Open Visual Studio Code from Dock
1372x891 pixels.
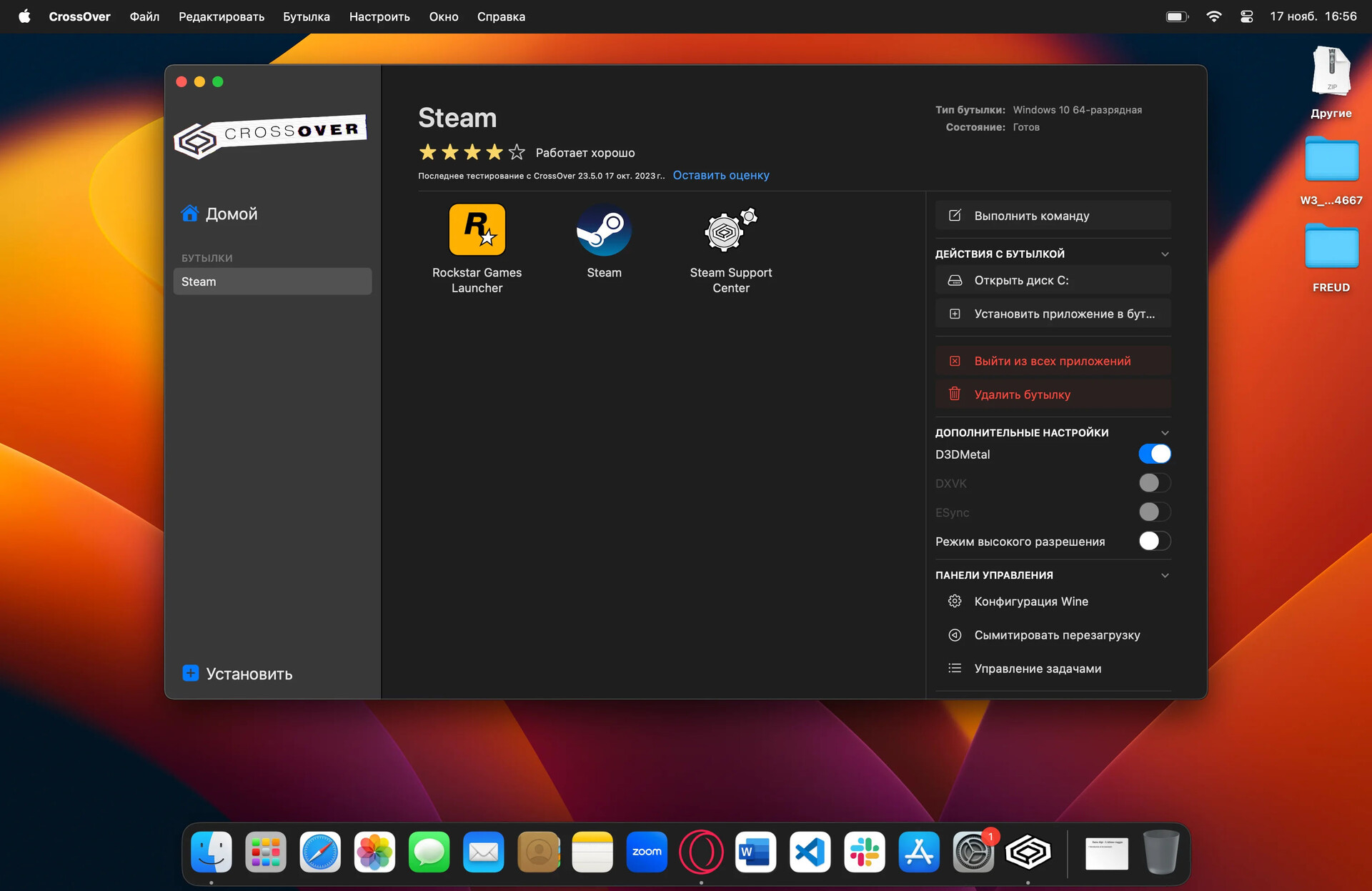point(810,852)
